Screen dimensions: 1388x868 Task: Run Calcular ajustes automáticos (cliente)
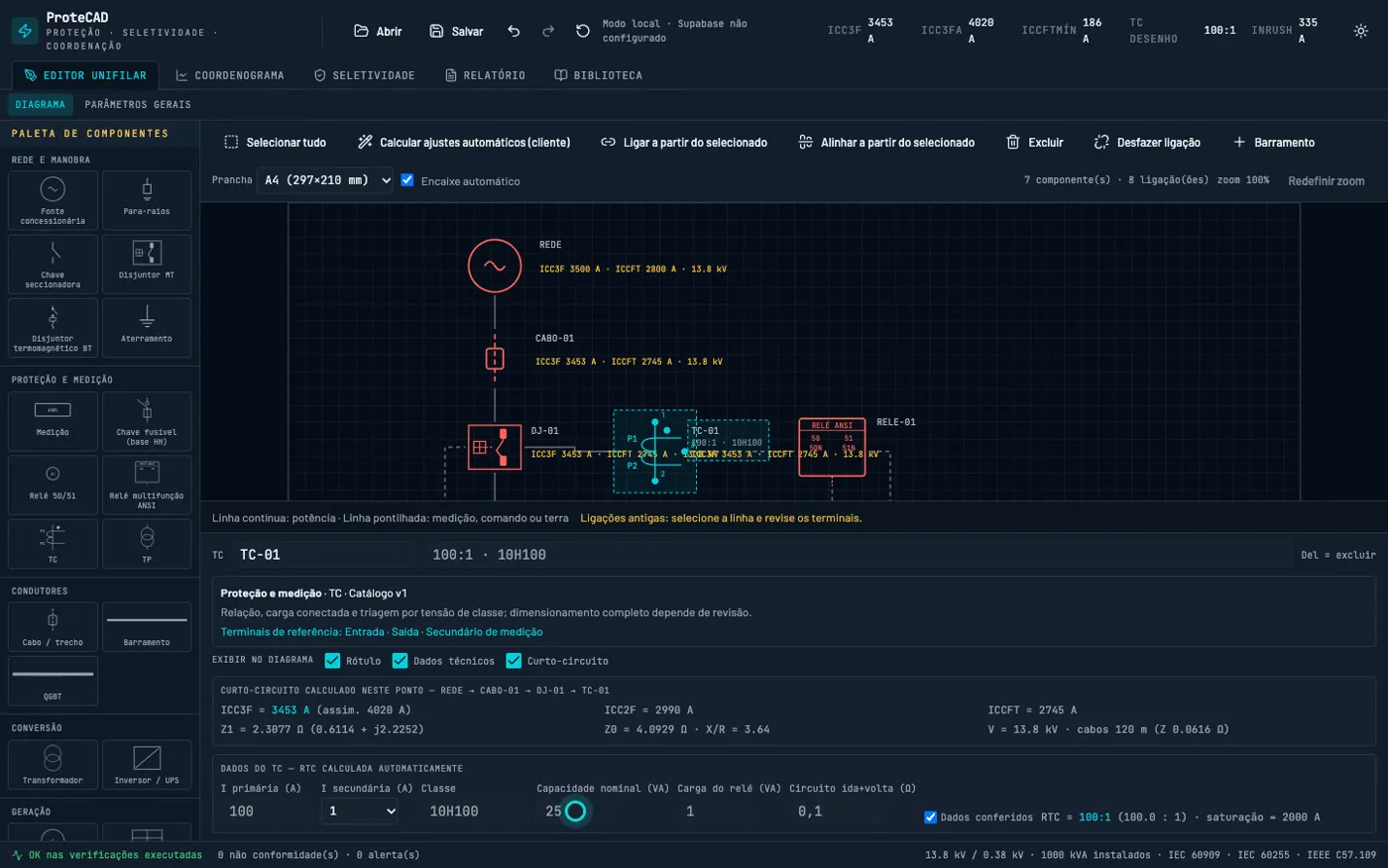[464, 143]
